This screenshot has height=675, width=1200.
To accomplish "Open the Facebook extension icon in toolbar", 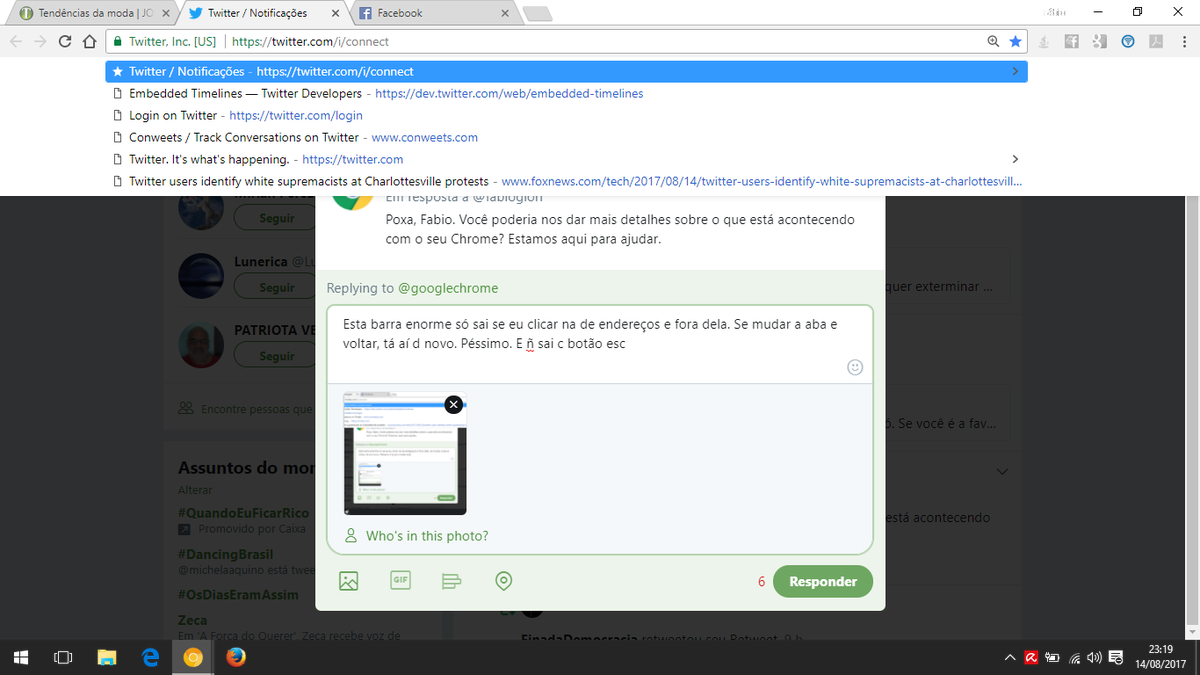I will click(x=1071, y=42).
